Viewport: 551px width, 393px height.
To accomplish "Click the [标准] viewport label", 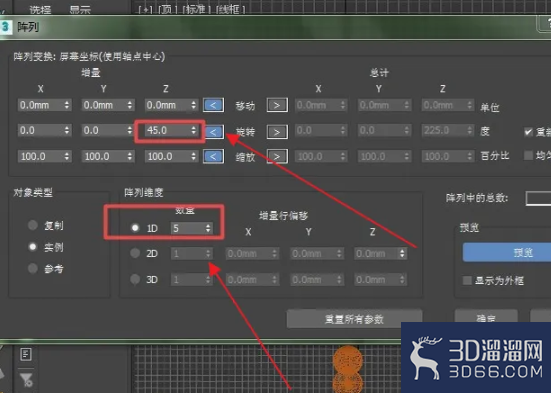I will 195,9.
